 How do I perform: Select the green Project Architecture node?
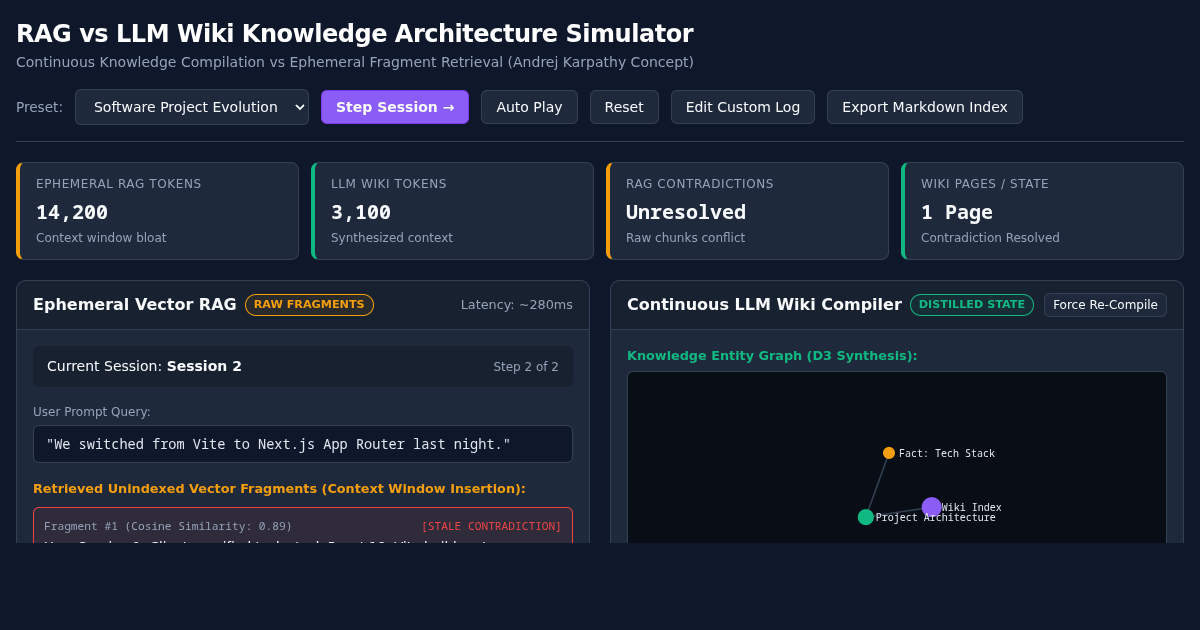coord(866,517)
